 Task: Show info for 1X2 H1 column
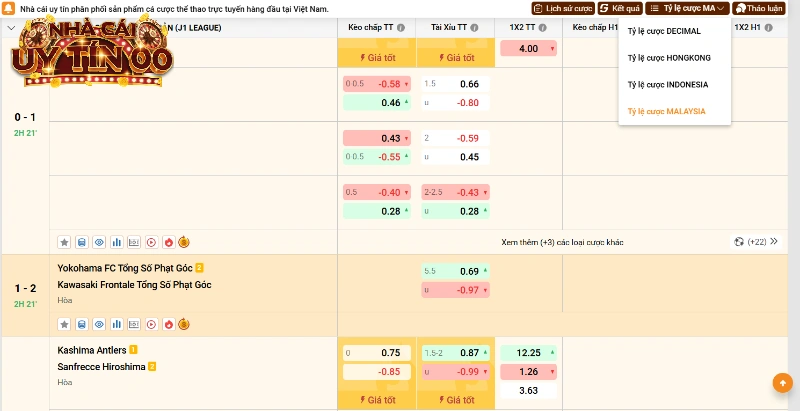click(768, 28)
